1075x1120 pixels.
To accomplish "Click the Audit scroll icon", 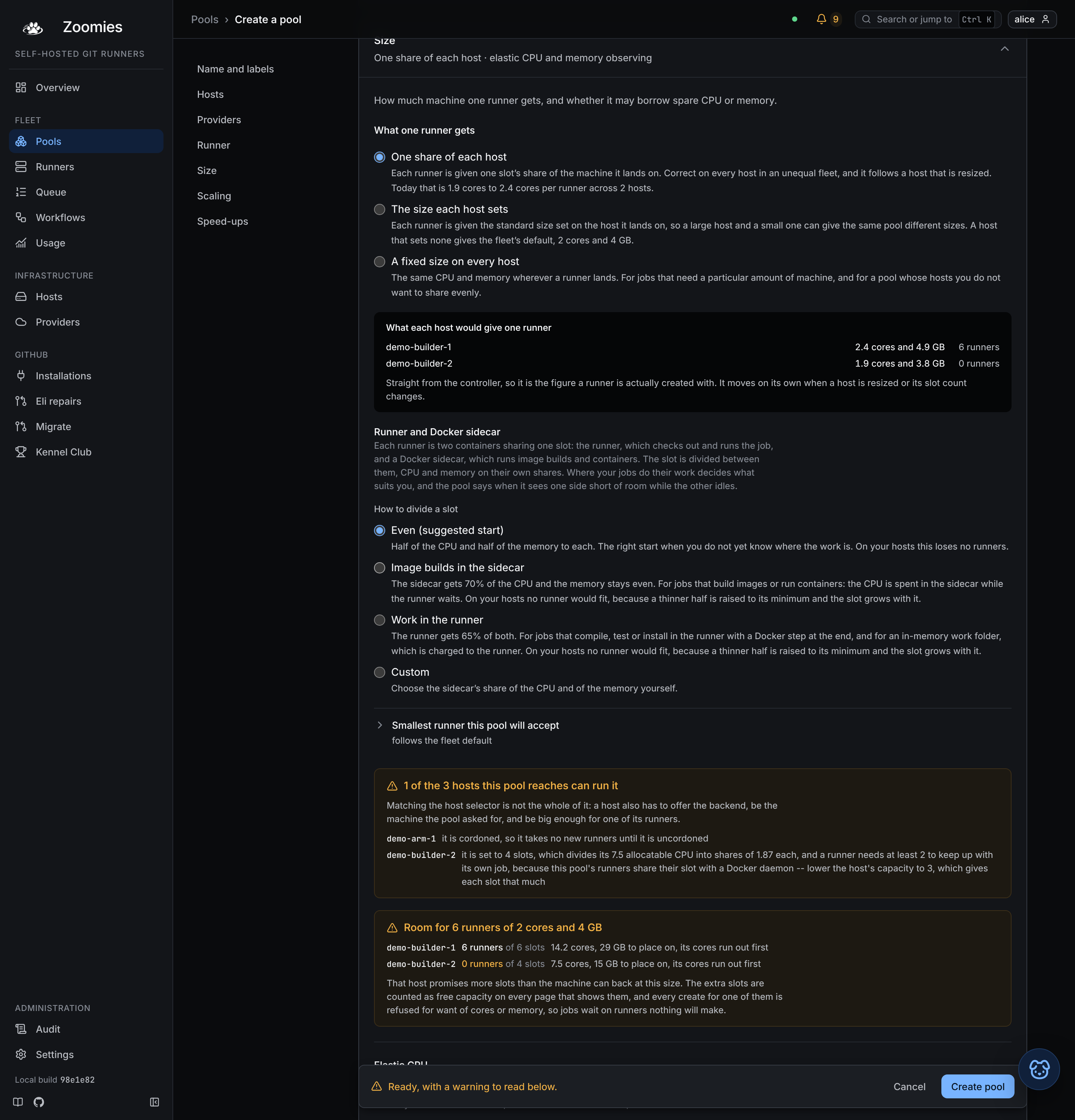I will [x=21, y=1029].
